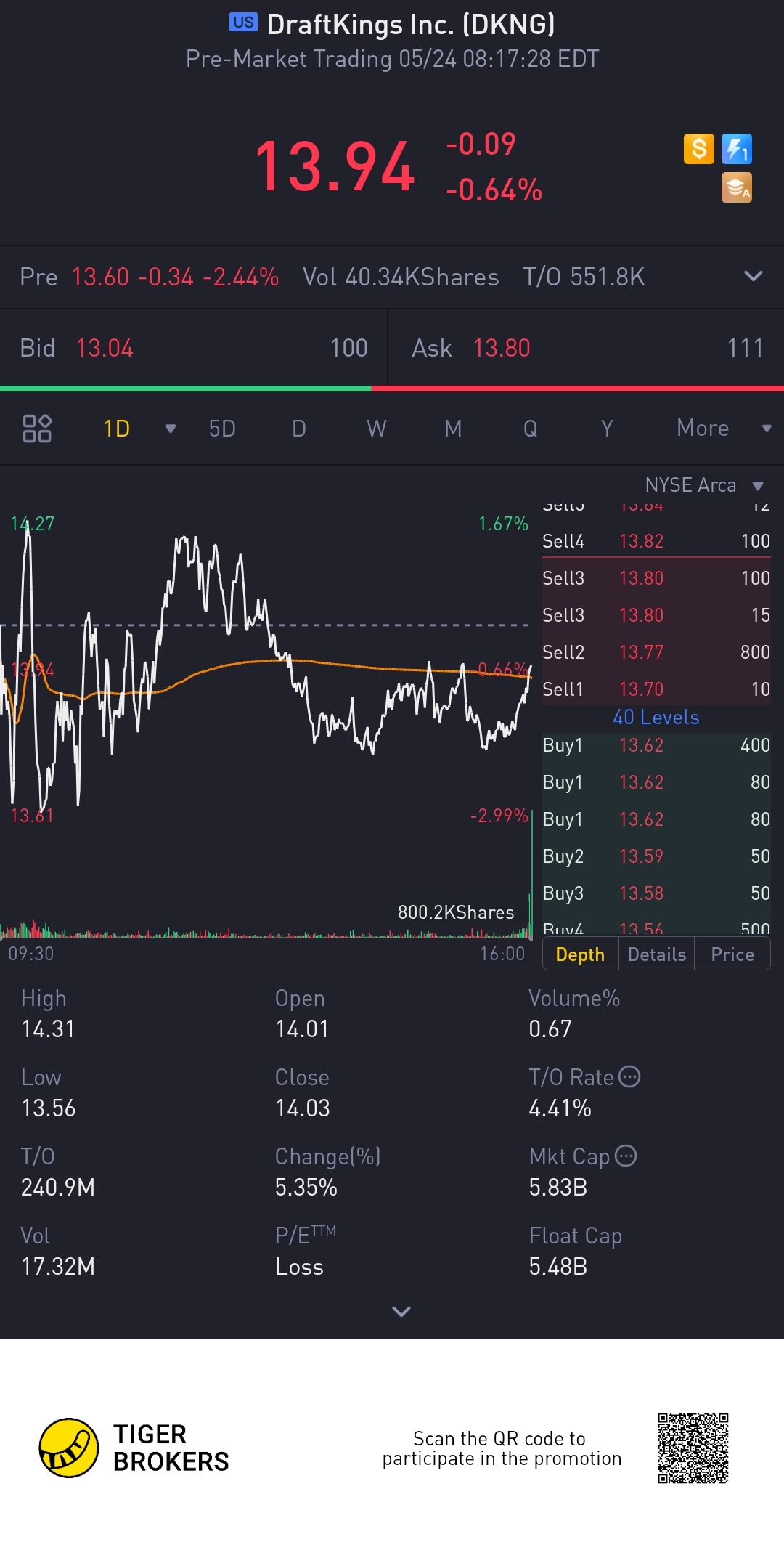This screenshot has width=784, height=1558.
Task: Select the 1D chart tab
Action: click(x=117, y=429)
